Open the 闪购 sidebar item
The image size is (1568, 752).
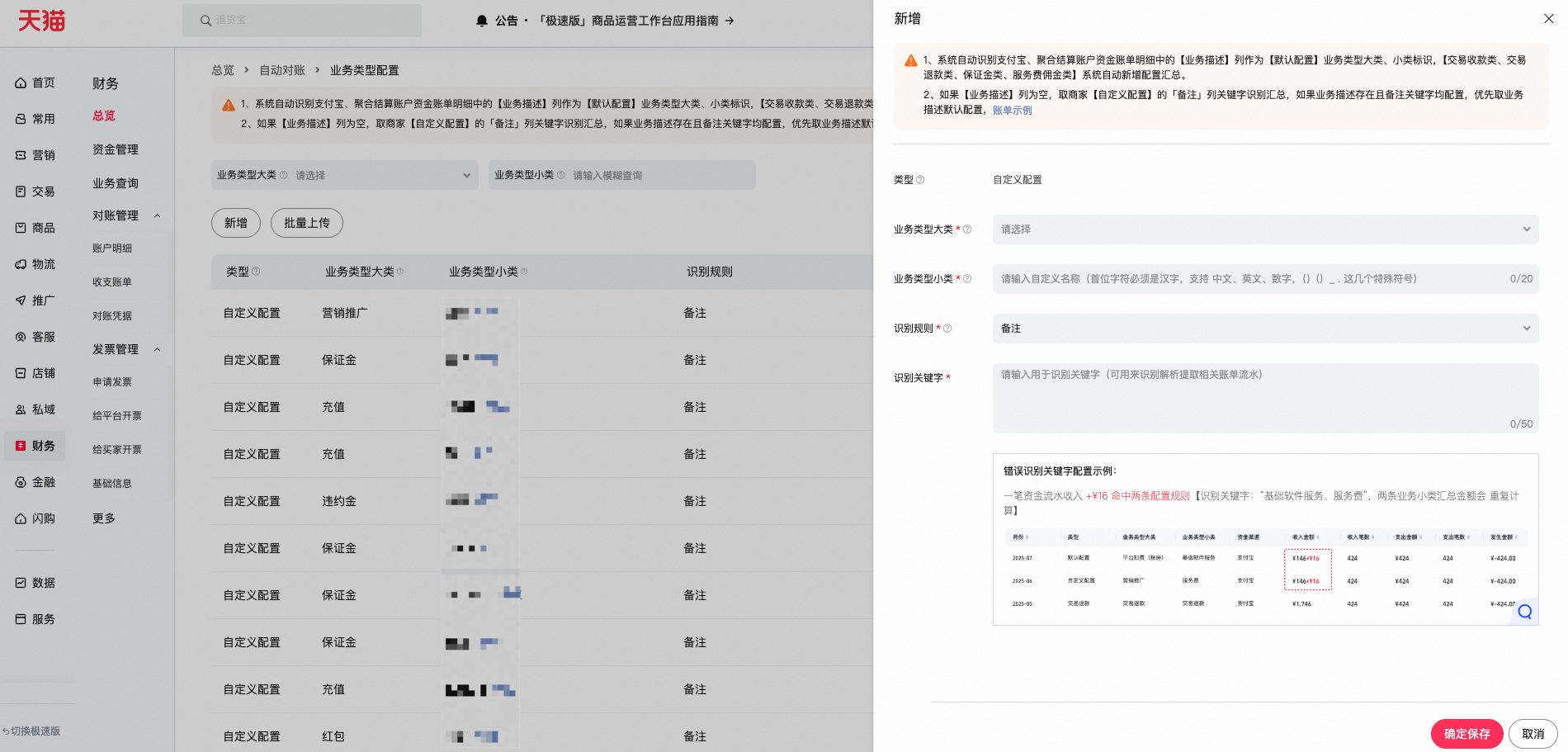coord(35,518)
